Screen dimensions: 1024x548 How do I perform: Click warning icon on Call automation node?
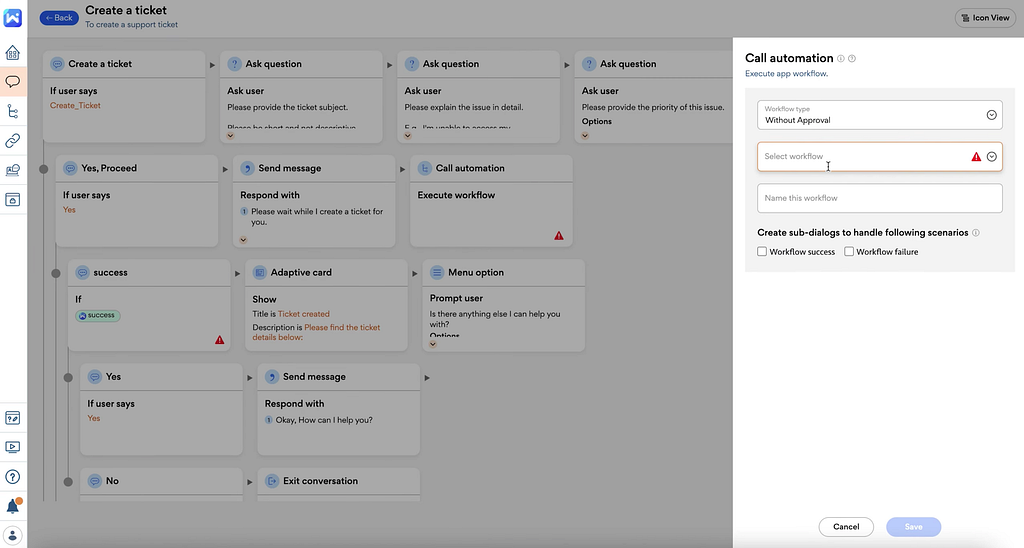coord(559,236)
